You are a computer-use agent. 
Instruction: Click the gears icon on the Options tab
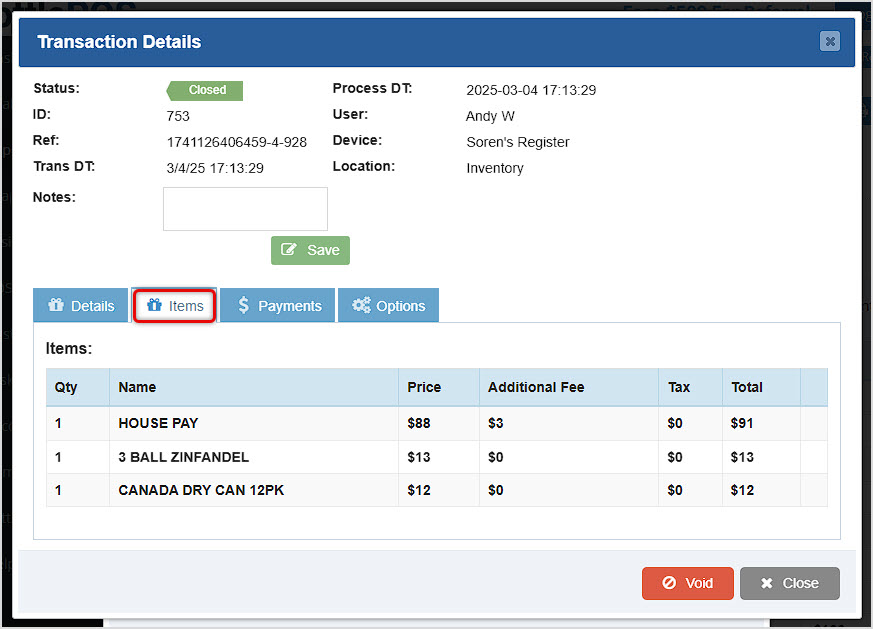362,305
